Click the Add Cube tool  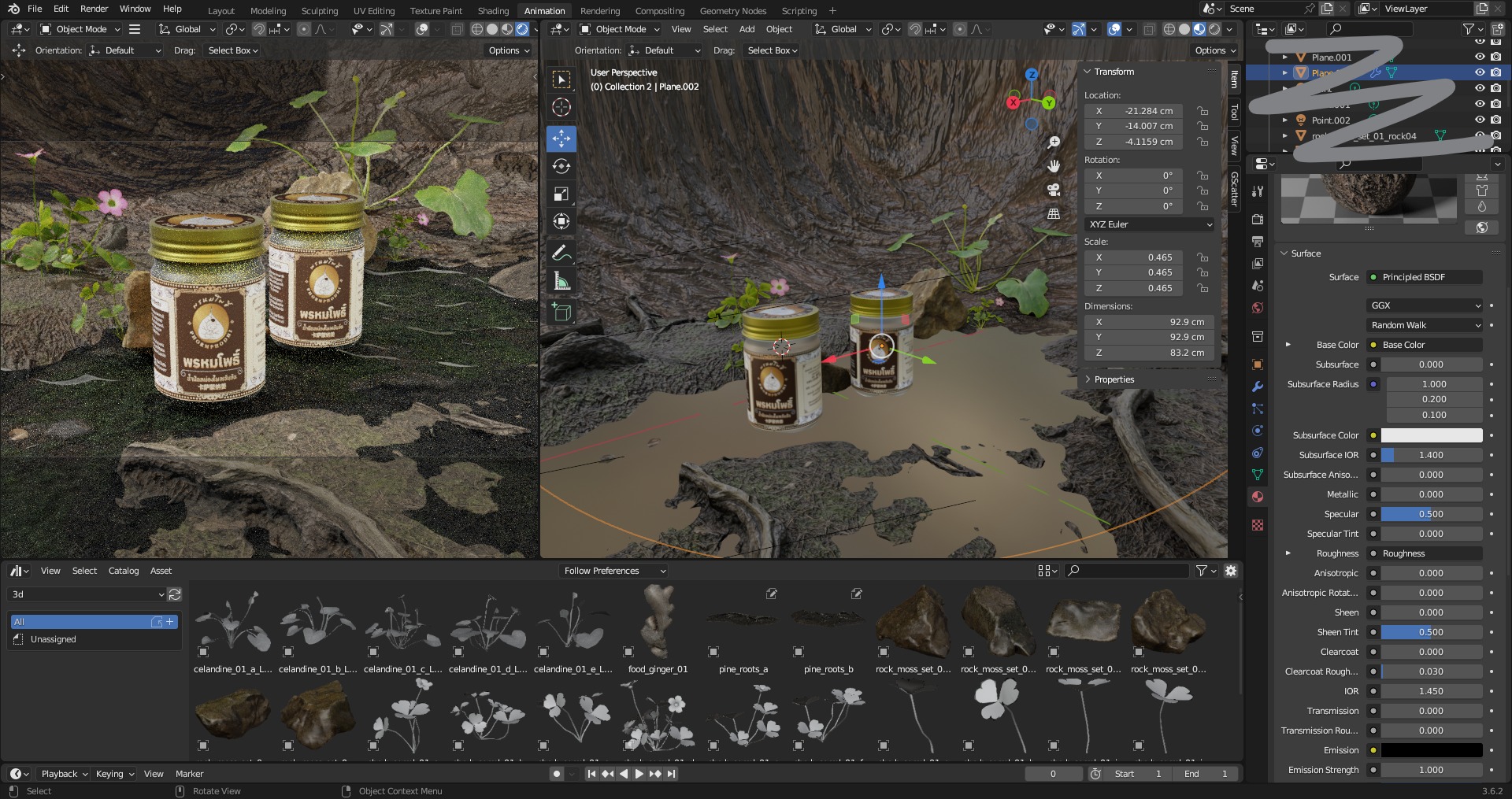pos(561,312)
